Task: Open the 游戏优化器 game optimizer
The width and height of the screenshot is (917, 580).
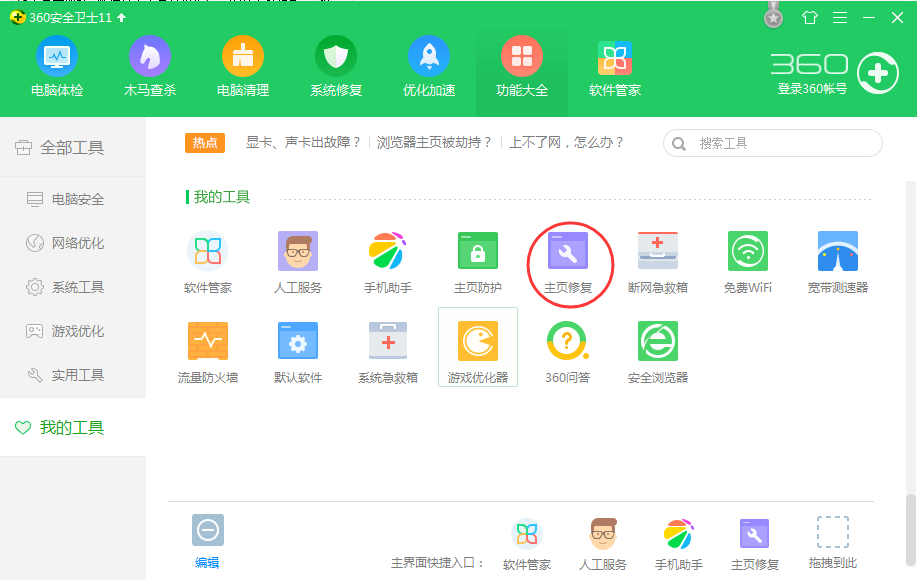Action: [477, 347]
